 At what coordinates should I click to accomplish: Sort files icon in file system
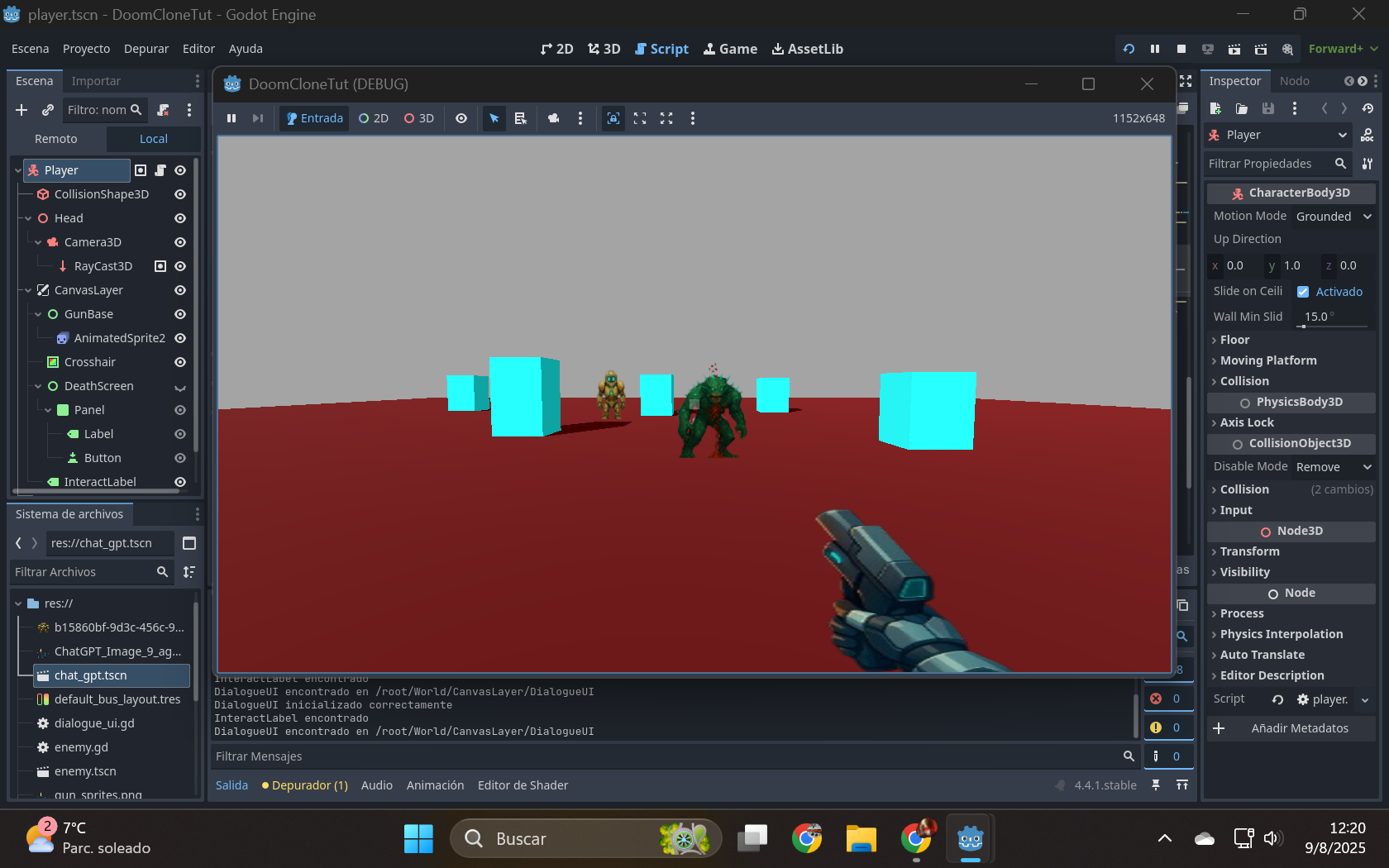point(189,572)
